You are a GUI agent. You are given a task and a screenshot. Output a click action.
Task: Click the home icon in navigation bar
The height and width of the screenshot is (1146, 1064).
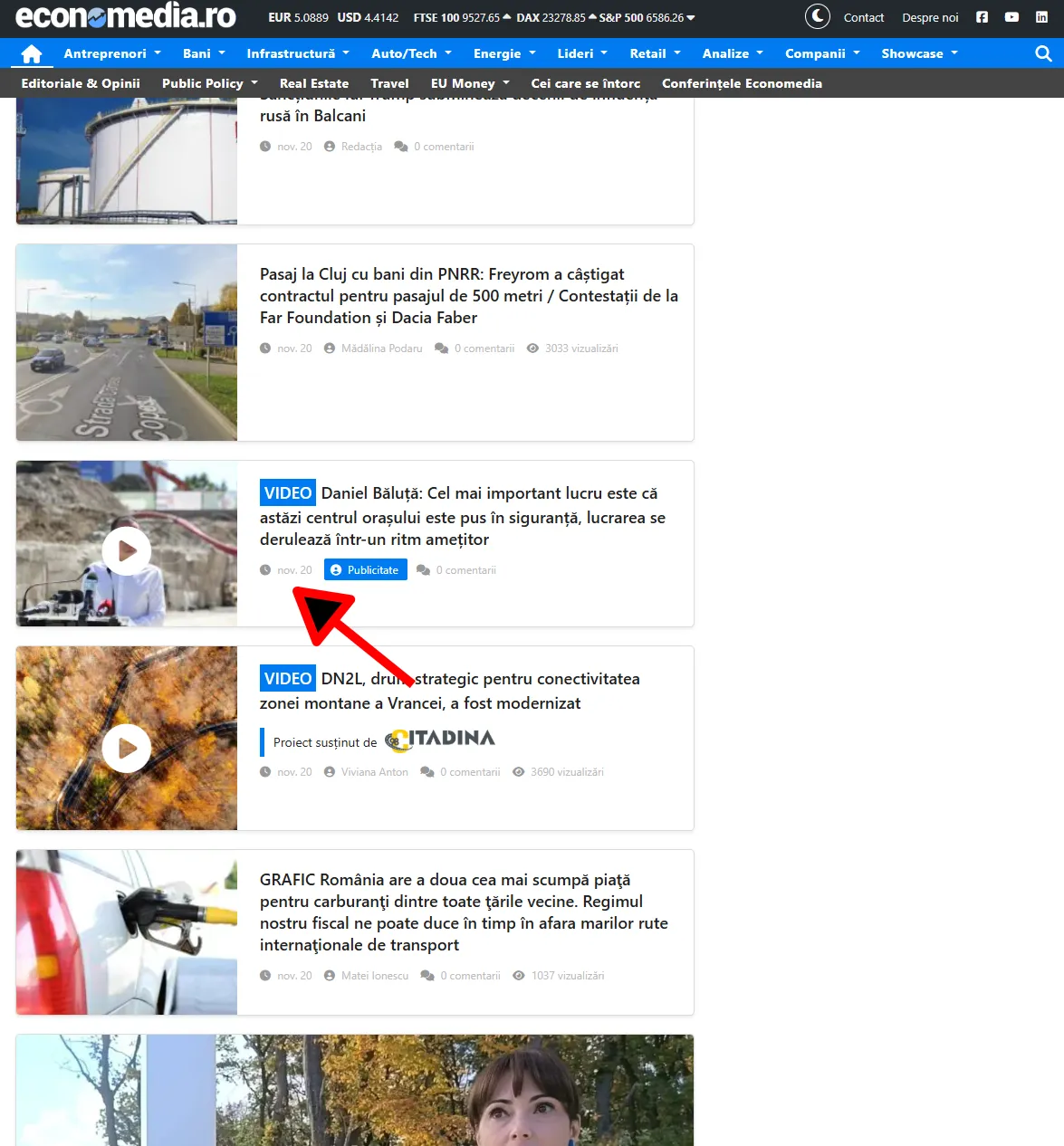coord(32,54)
